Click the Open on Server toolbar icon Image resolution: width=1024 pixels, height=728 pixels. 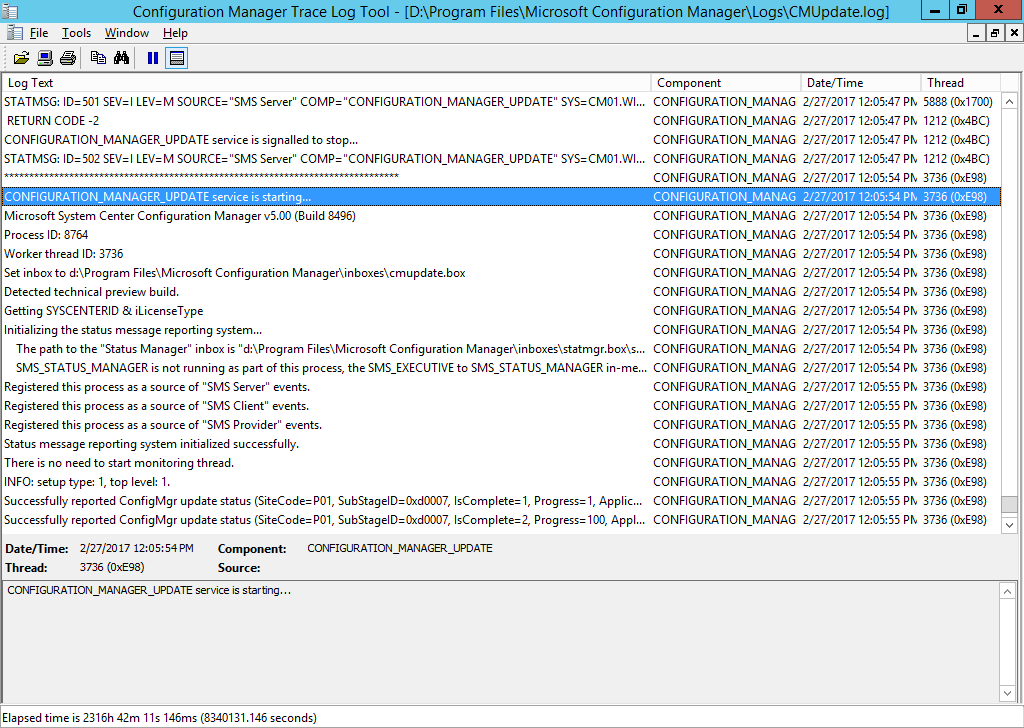(x=45, y=58)
